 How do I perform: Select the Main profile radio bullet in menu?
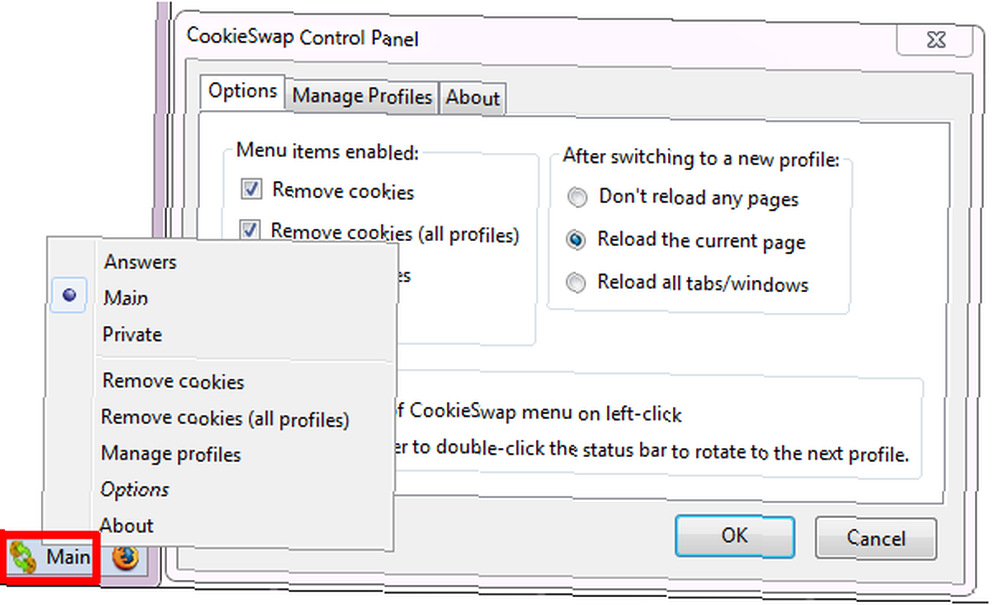[x=69, y=295]
